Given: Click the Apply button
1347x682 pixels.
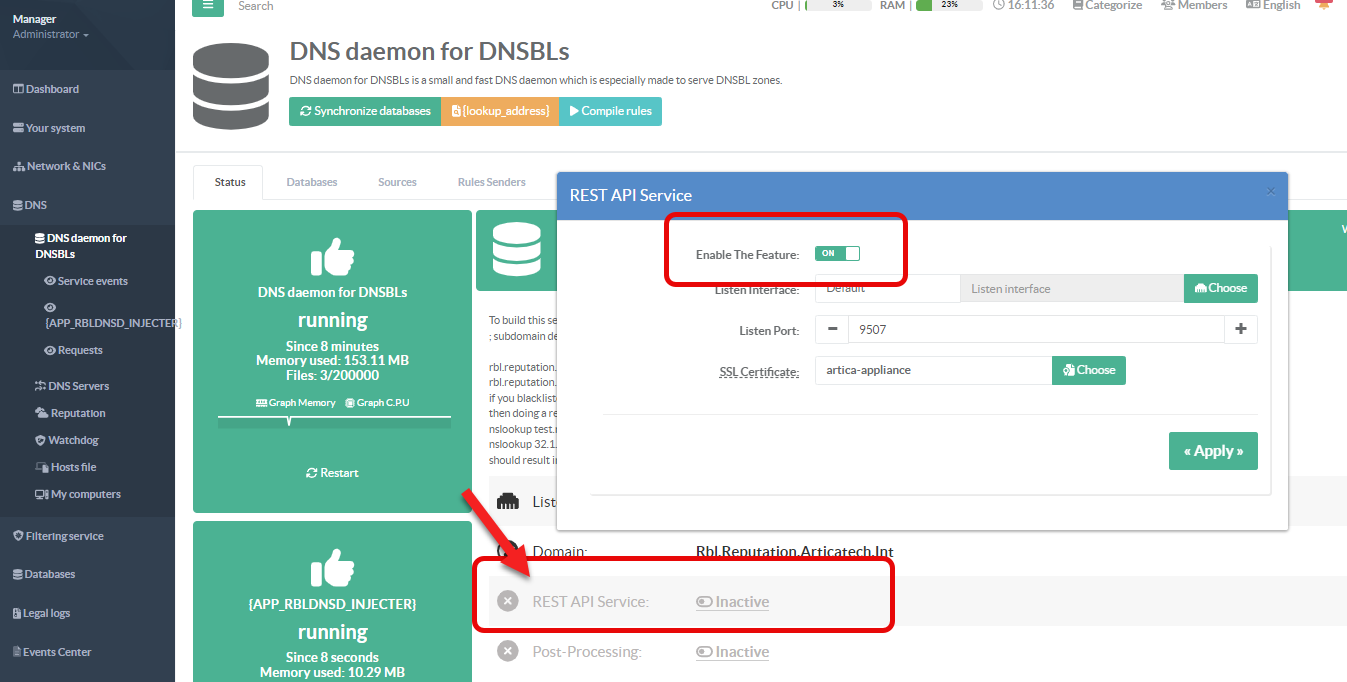Looking at the screenshot, I should click(x=1213, y=451).
